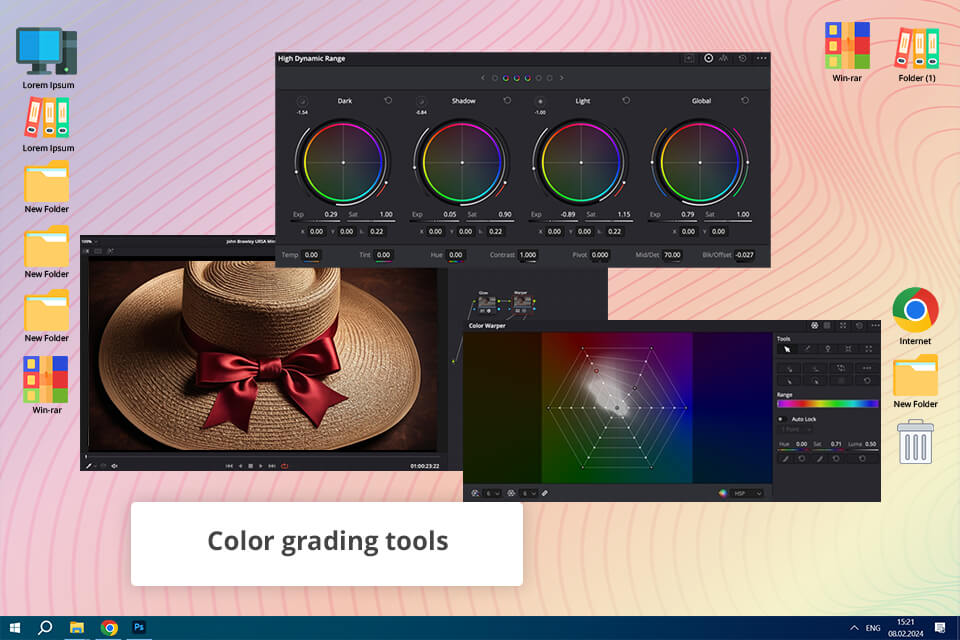Click the Mid/Det value field
The image size is (960, 640).
[x=672, y=255]
